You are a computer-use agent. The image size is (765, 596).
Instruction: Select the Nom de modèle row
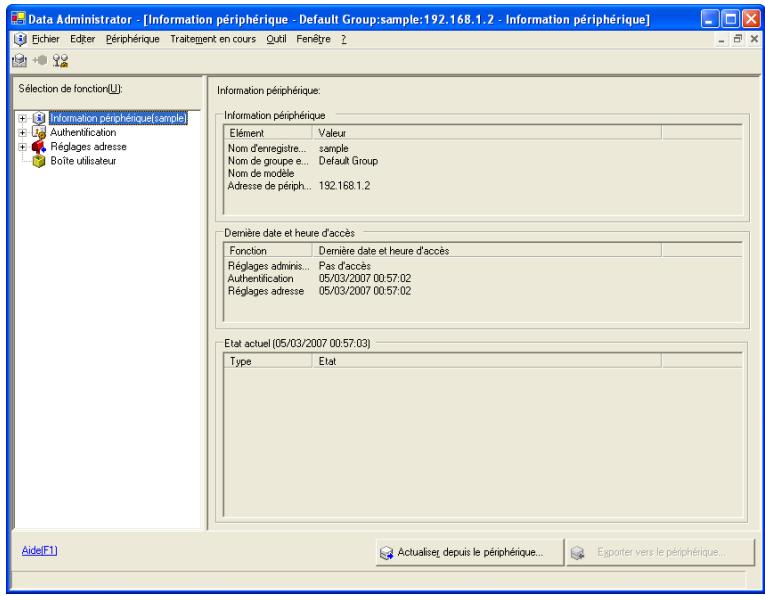tap(483, 173)
